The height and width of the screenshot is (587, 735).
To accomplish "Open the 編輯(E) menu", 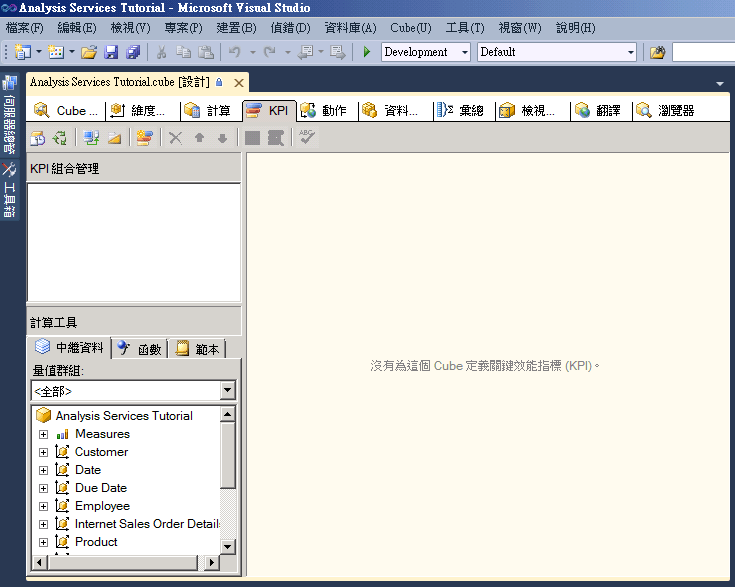I will pyautogui.click(x=77, y=28).
